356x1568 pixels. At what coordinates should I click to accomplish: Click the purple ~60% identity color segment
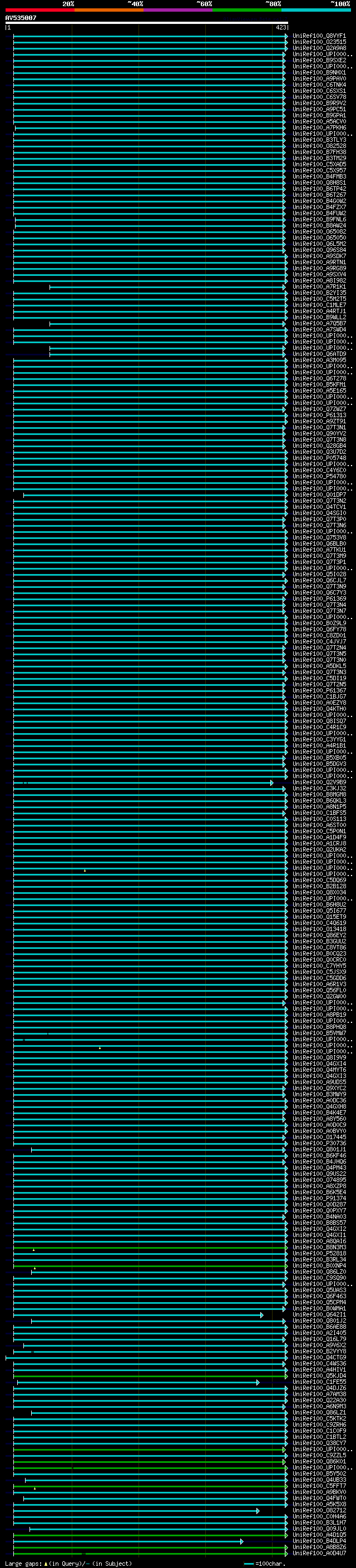tap(179, 10)
